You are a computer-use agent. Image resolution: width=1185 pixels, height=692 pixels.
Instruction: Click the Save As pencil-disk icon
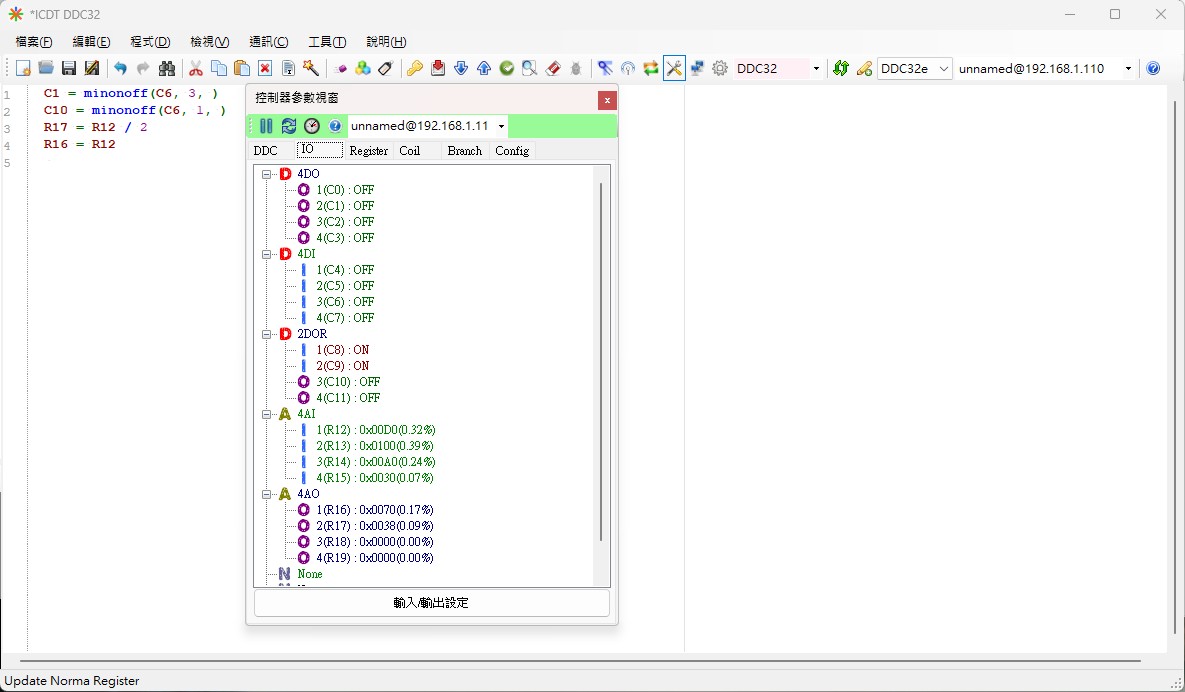click(91, 68)
